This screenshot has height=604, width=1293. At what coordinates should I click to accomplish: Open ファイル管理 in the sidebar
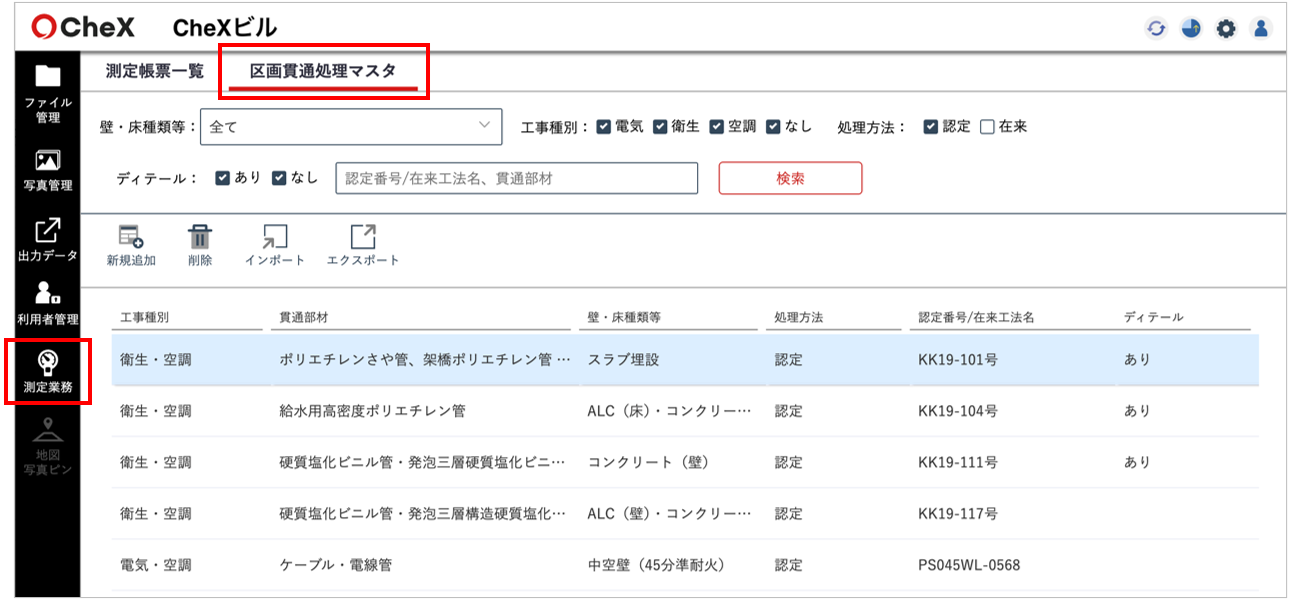click(x=47, y=93)
